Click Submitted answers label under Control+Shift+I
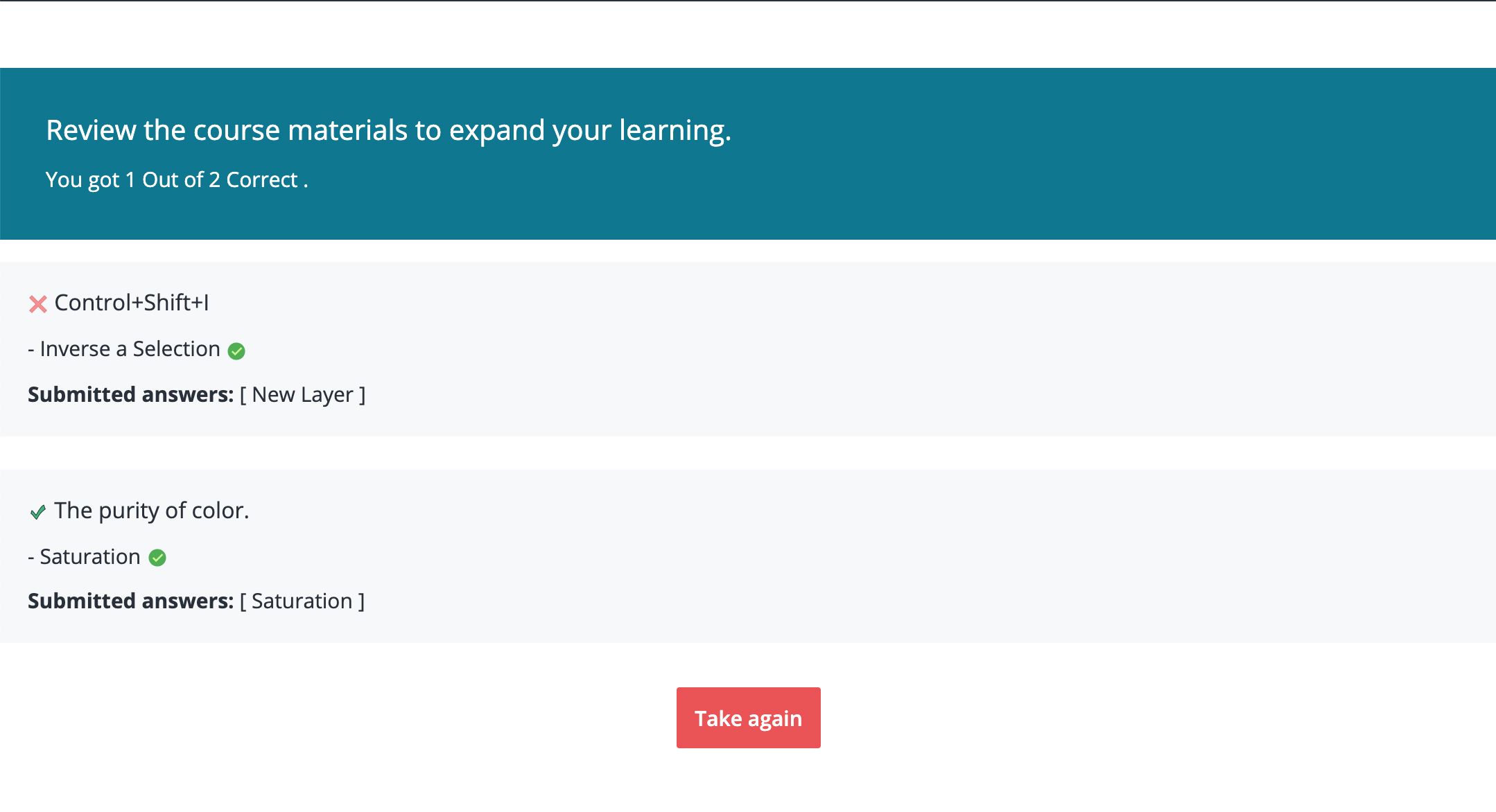The width and height of the screenshot is (1496, 812). click(x=130, y=395)
